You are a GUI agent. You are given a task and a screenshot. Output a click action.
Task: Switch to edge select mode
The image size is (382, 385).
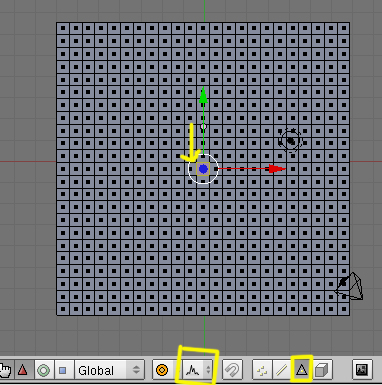coord(282,370)
